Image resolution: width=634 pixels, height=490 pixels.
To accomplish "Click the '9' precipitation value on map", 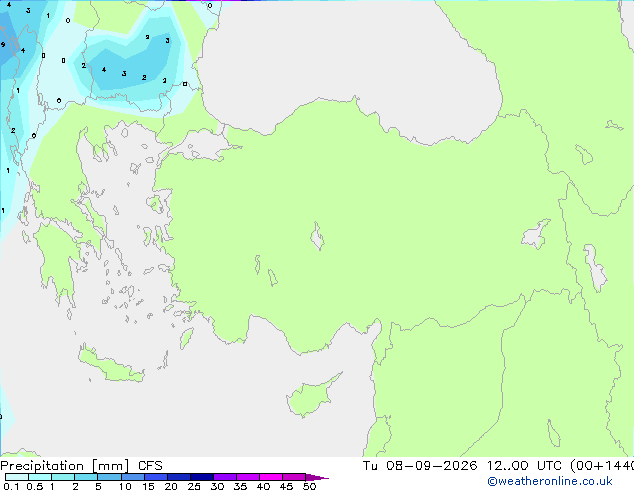I will 3,44.
